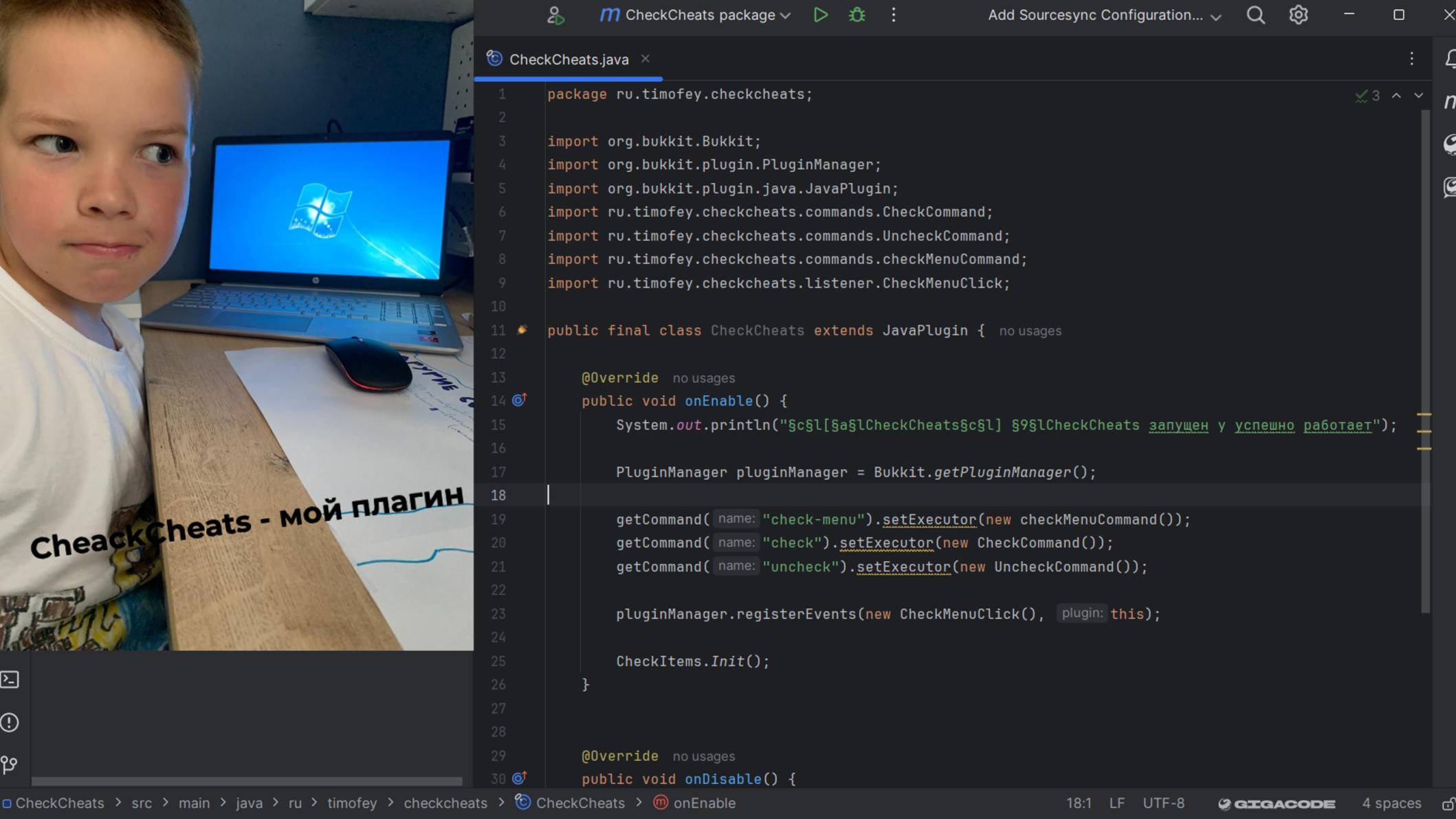The height and width of the screenshot is (819, 1456).
Task: Toggle file read-only lock icon
Action: pyautogui.click(x=1447, y=803)
